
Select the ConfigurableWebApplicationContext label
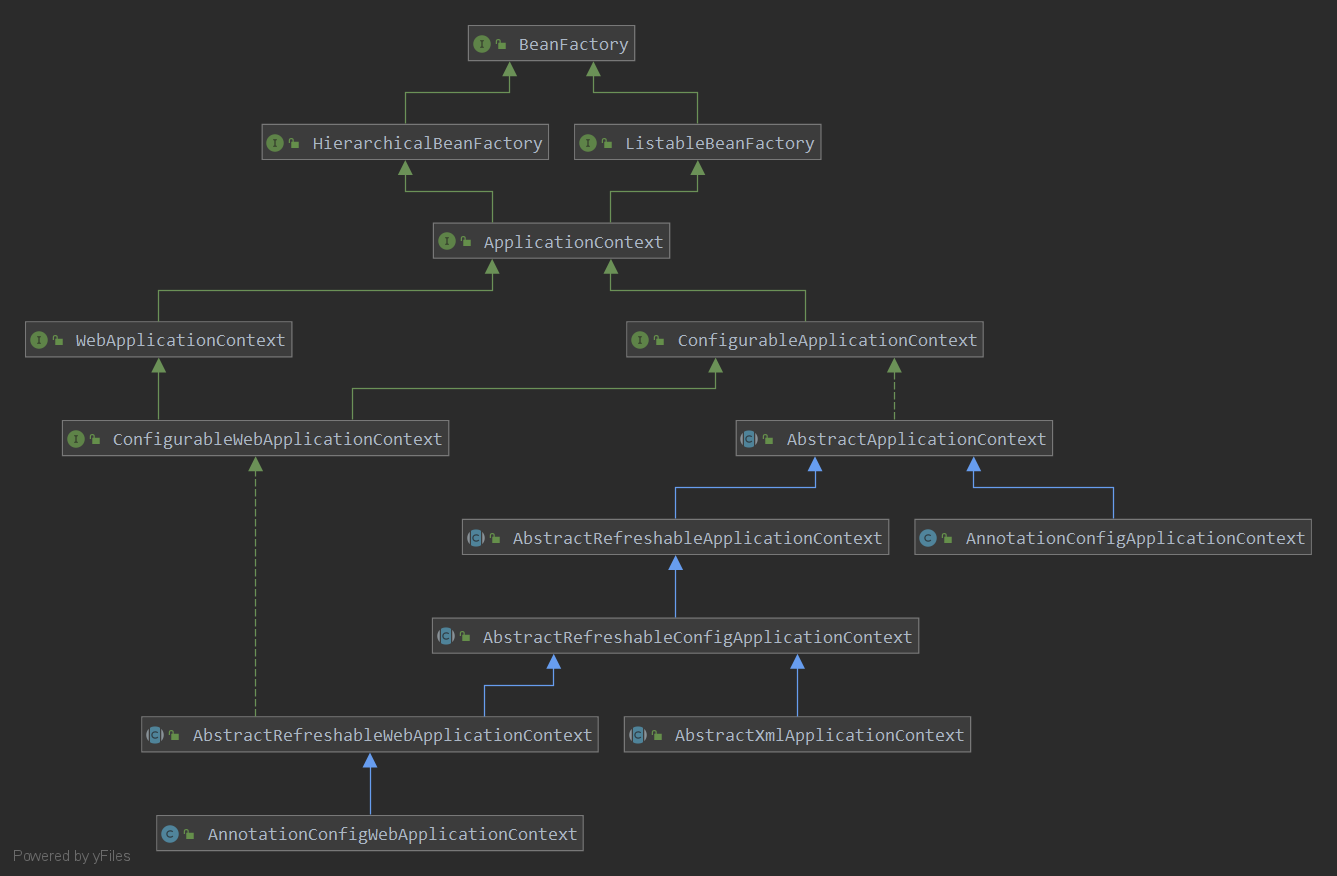coord(277,440)
